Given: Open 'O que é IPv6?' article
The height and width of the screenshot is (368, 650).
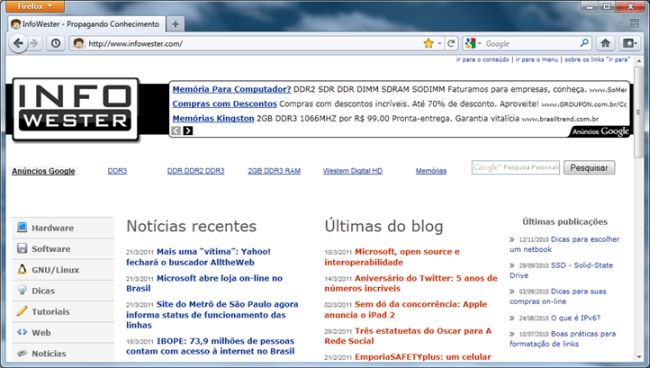Looking at the screenshot, I should click(x=575, y=318).
